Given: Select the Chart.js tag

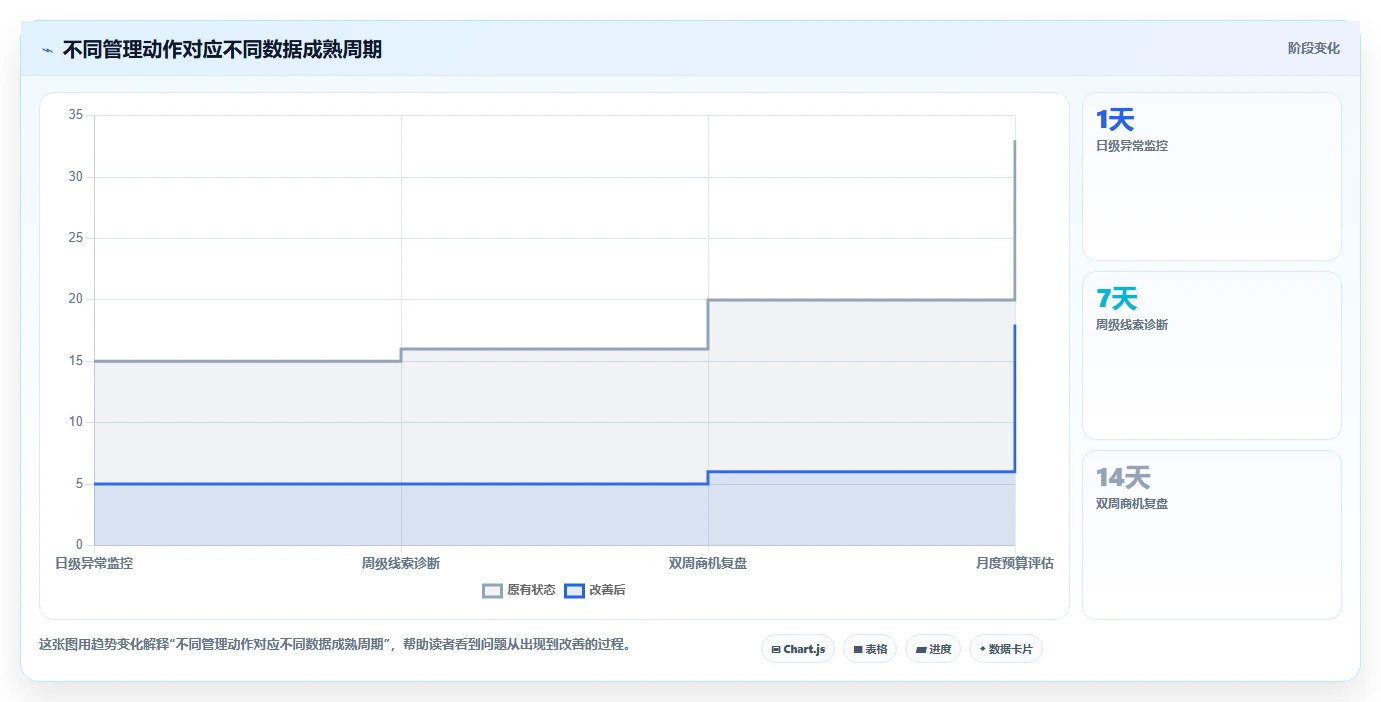Looking at the screenshot, I should [798, 649].
